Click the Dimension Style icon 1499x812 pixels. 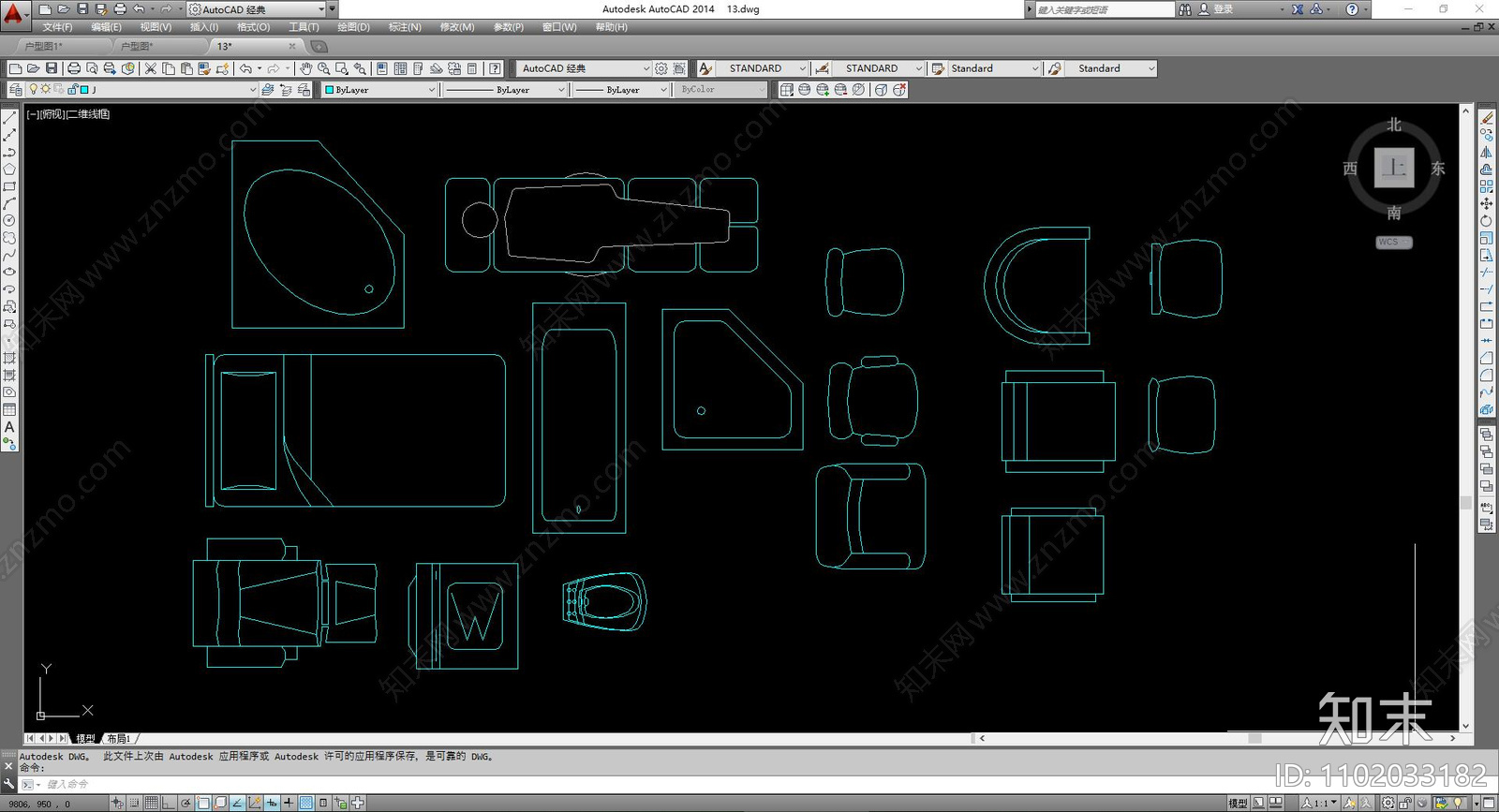822,68
